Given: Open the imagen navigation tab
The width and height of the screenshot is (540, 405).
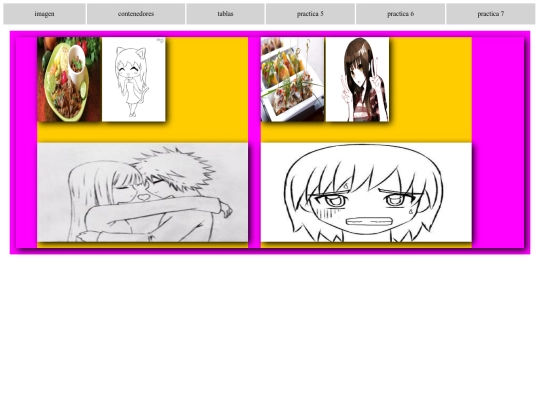Looking at the screenshot, I should tap(44, 14).
